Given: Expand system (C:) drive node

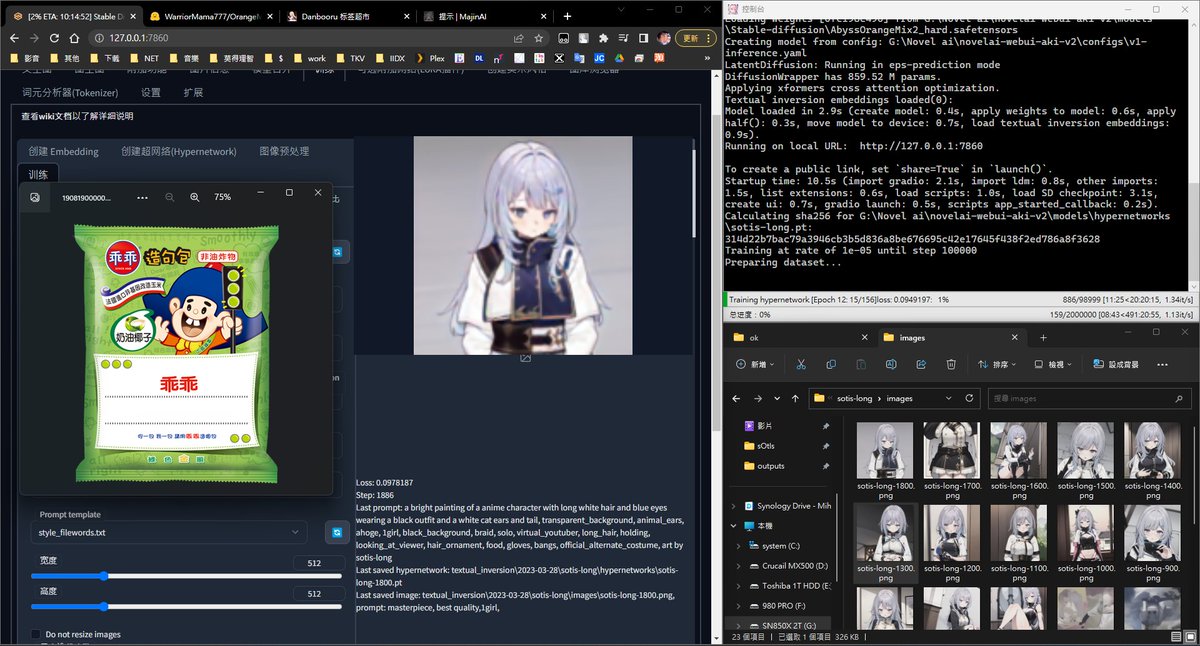Looking at the screenshot, I should tap(739, 546).
